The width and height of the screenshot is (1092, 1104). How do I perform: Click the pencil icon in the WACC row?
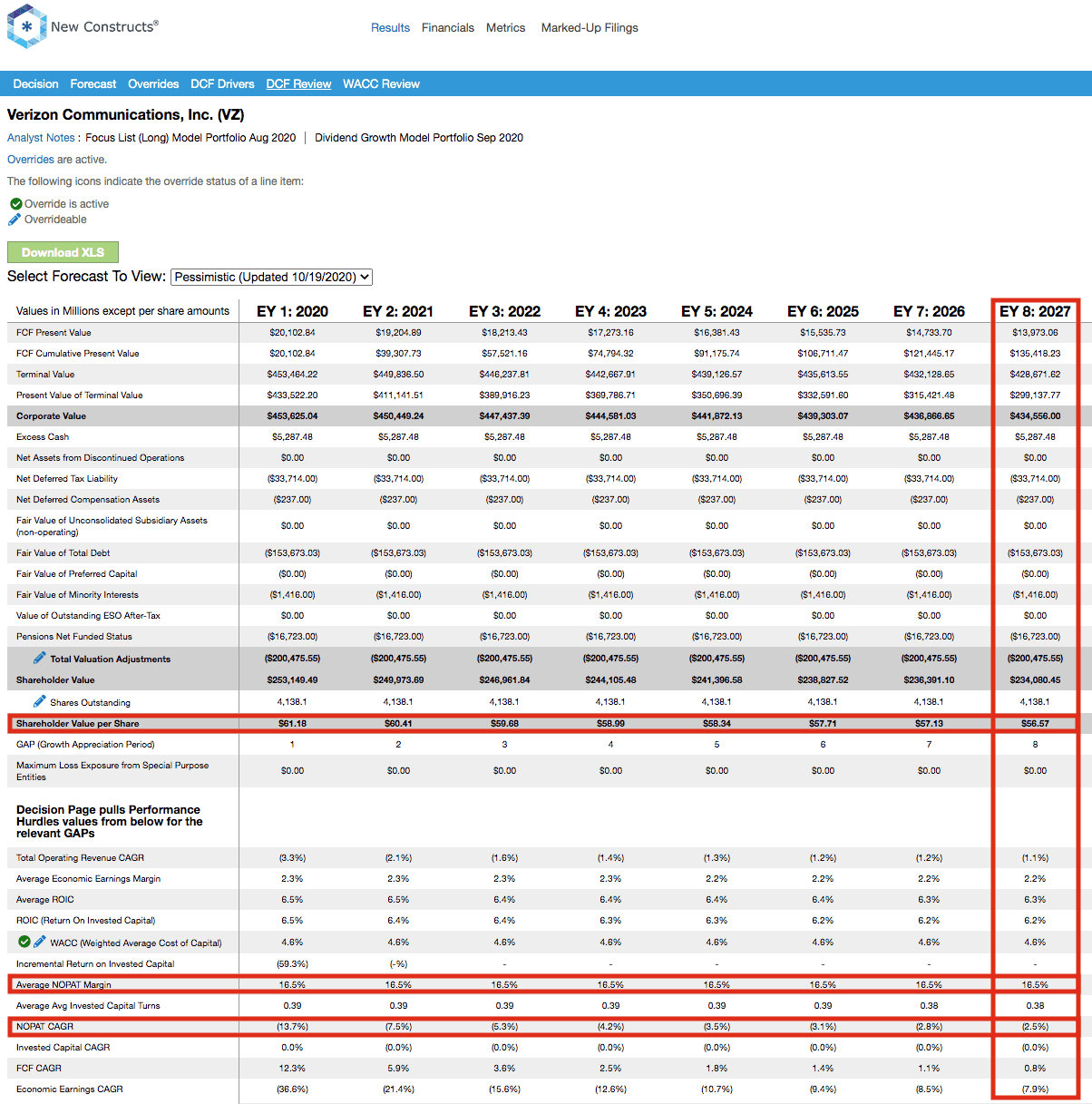(x=40, y=942)
